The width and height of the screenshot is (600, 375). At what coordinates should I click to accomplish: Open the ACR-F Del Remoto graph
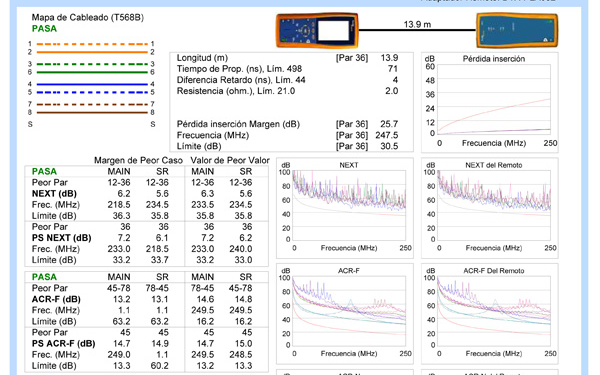(490, 313)
